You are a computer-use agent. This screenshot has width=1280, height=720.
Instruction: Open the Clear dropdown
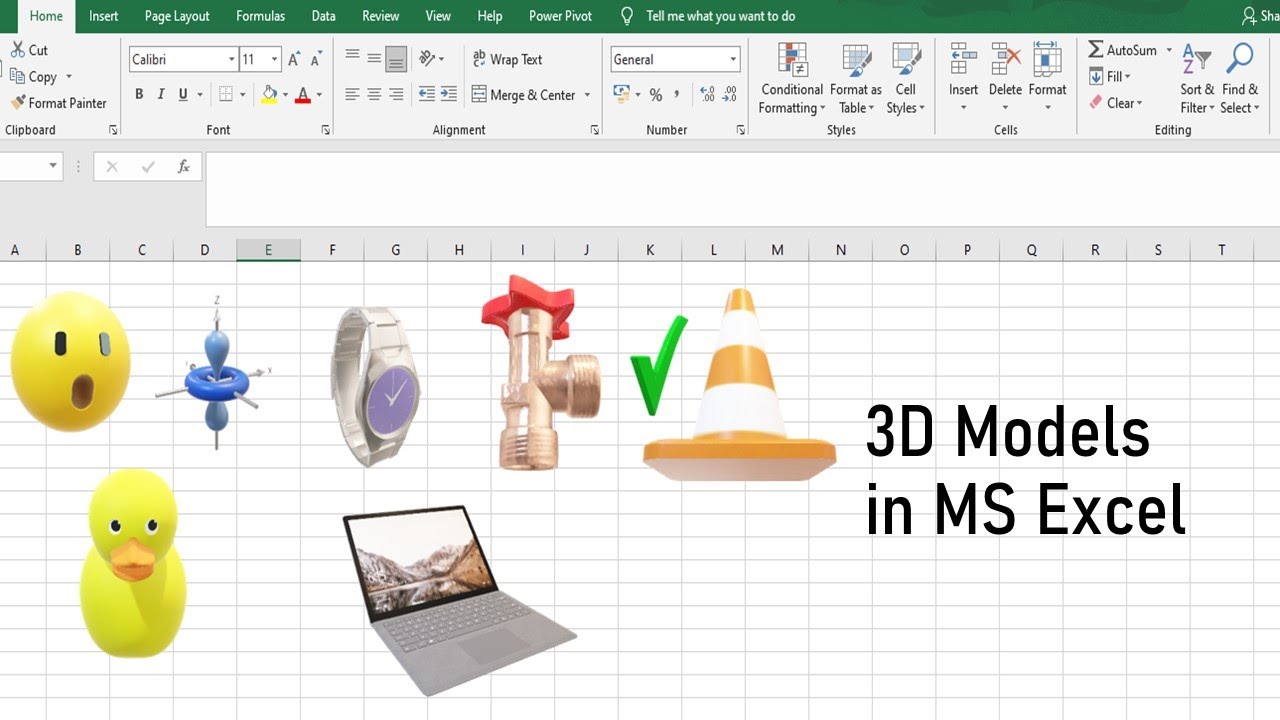1115,103
